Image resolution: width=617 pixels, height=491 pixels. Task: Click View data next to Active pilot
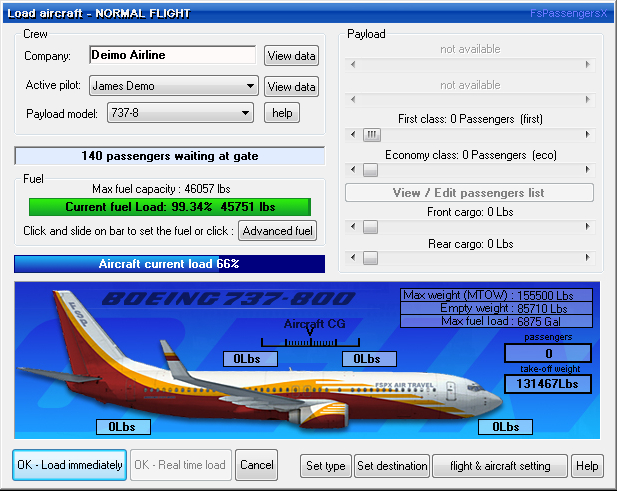291,86
